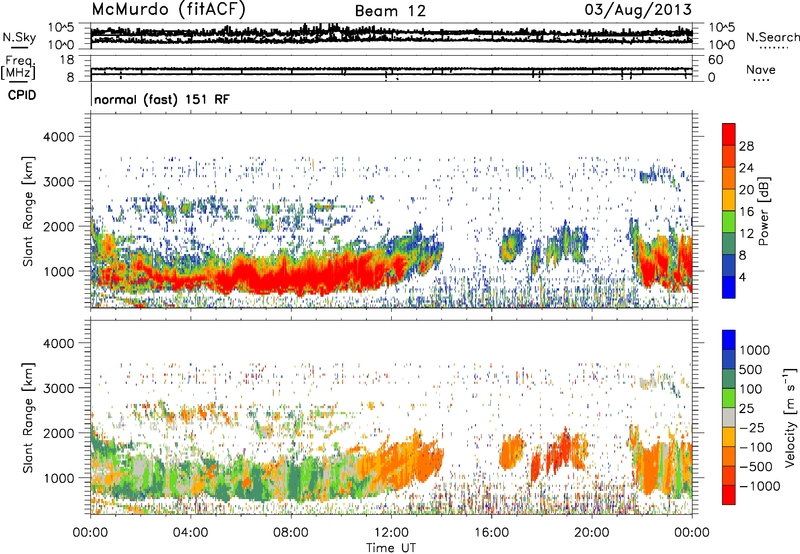
Task: Click the 28 label on power colorbar
Action: 746,146
